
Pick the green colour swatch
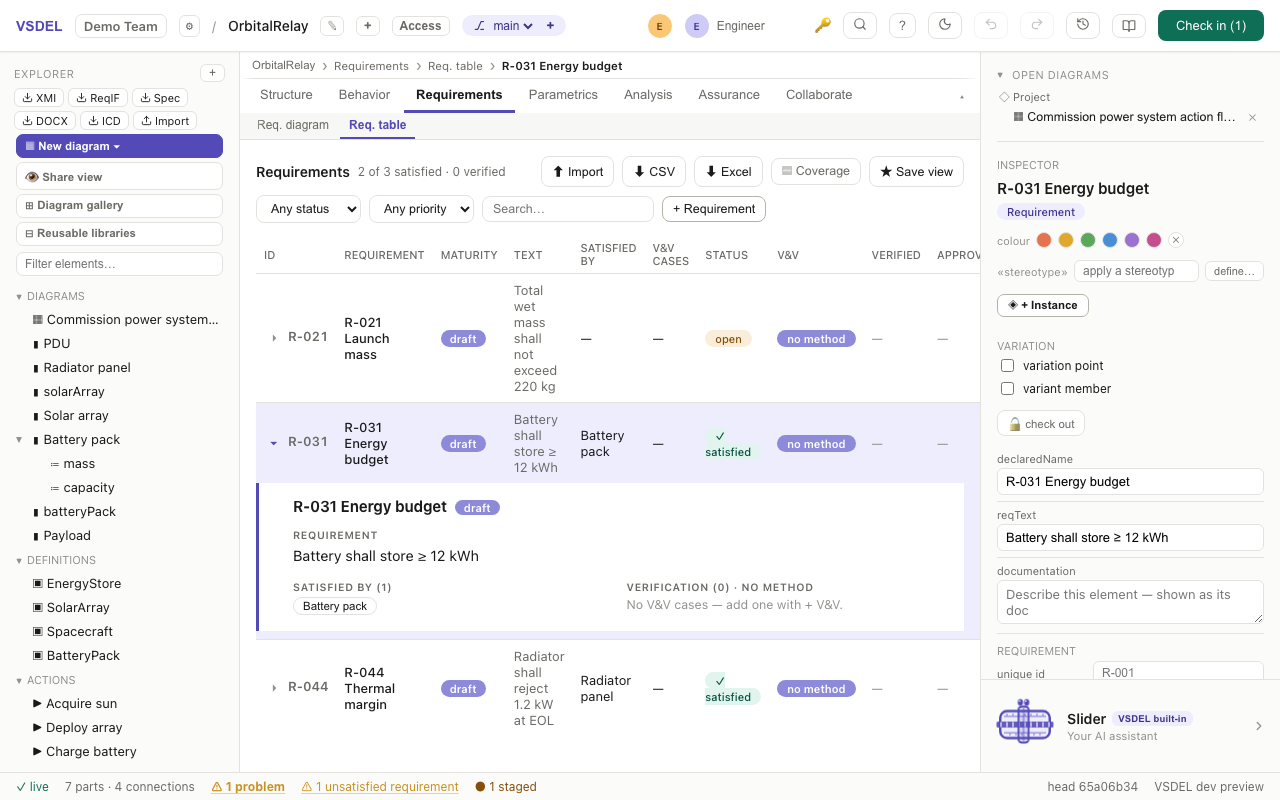pyautogui.click(x=1088, y=240)
